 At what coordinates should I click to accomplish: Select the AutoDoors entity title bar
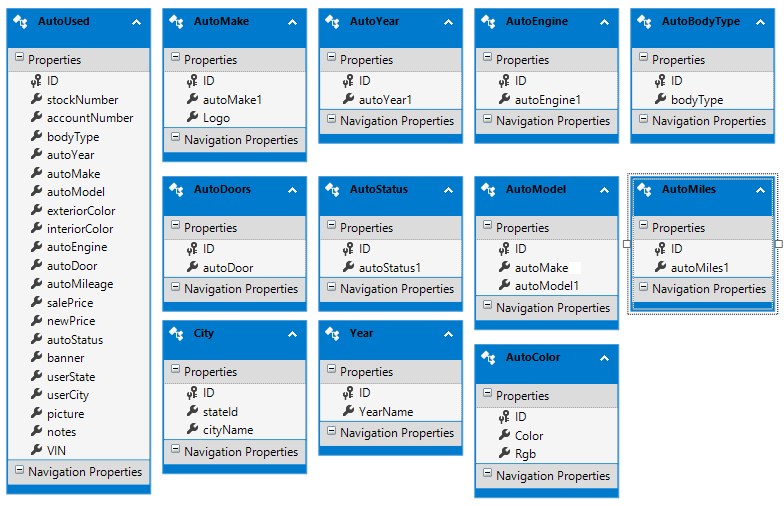point(222,189)
